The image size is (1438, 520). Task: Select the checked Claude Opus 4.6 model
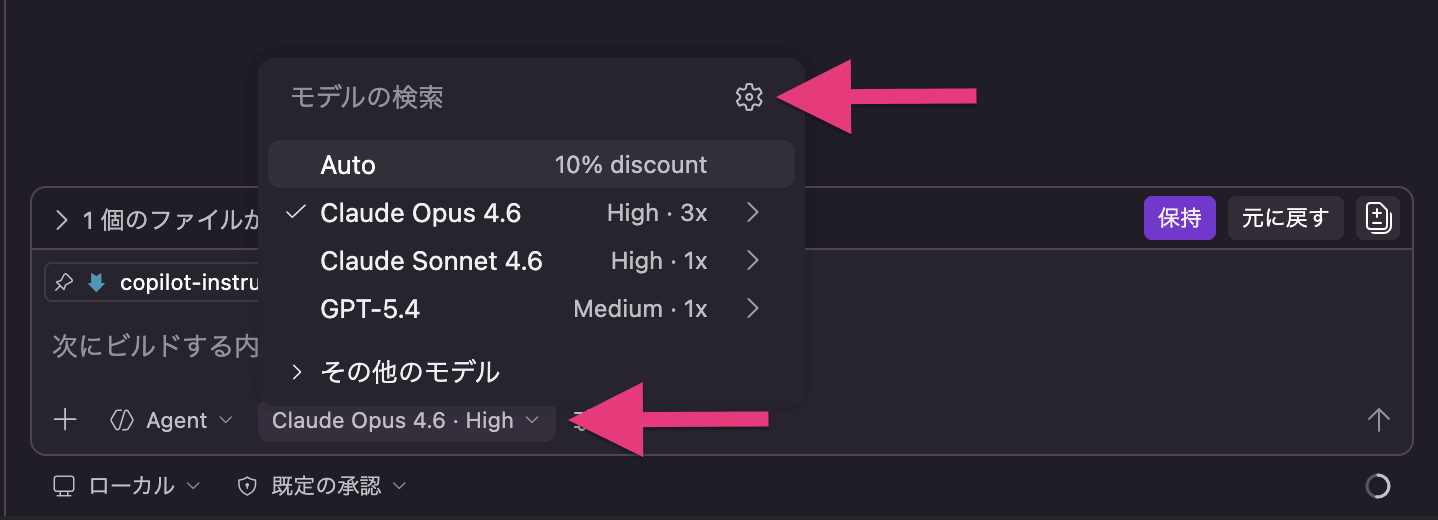coord(420,213)
